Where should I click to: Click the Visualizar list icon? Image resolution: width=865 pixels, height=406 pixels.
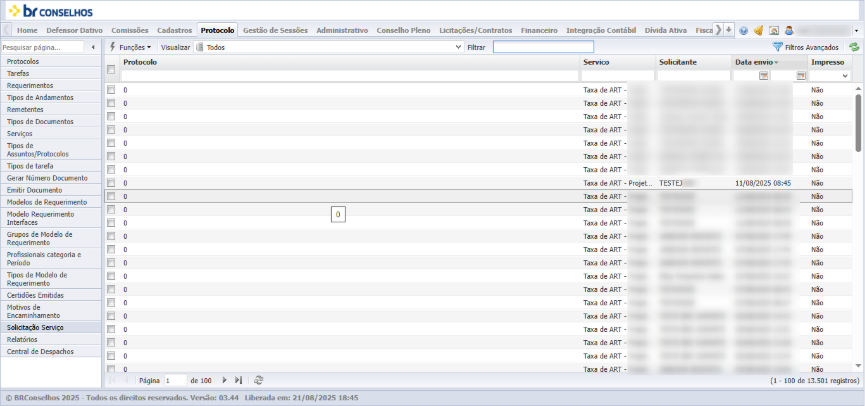click(199, 47)
